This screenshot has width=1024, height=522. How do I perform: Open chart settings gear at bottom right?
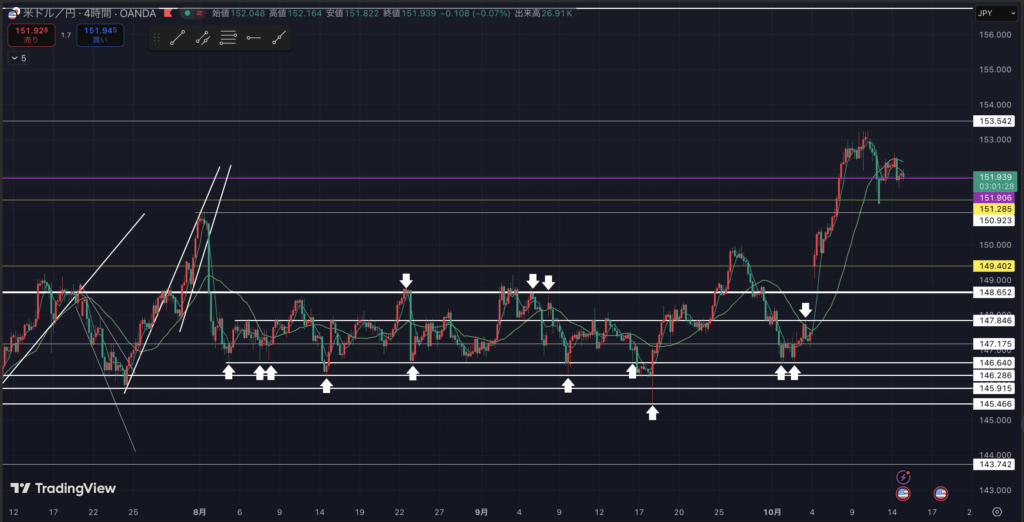click(x=1009, y=510)
